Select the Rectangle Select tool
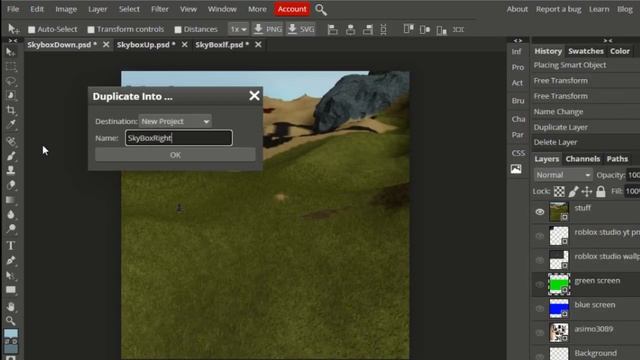 11,67
